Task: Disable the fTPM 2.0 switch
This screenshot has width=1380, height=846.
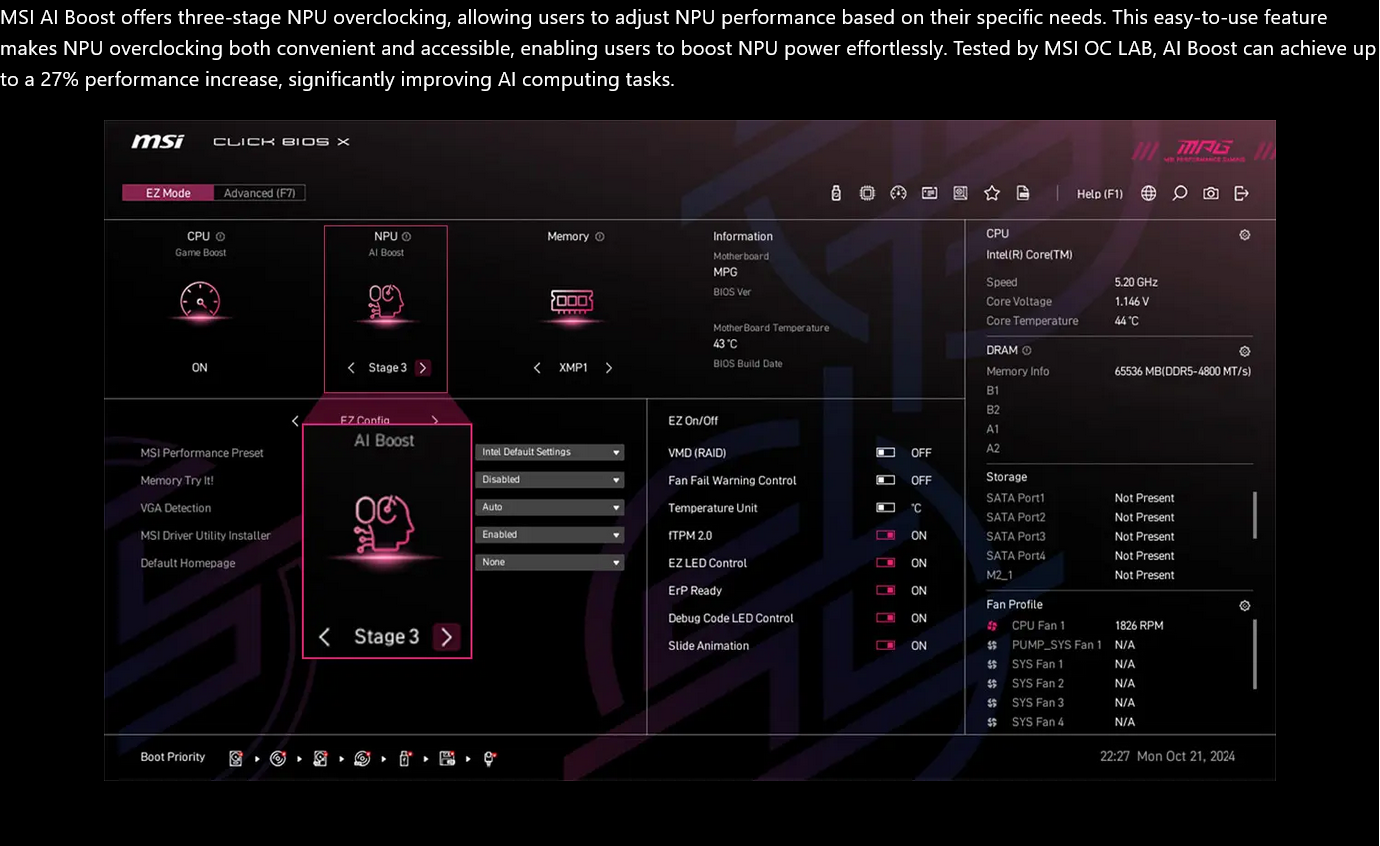Action: tap(885, 536)
